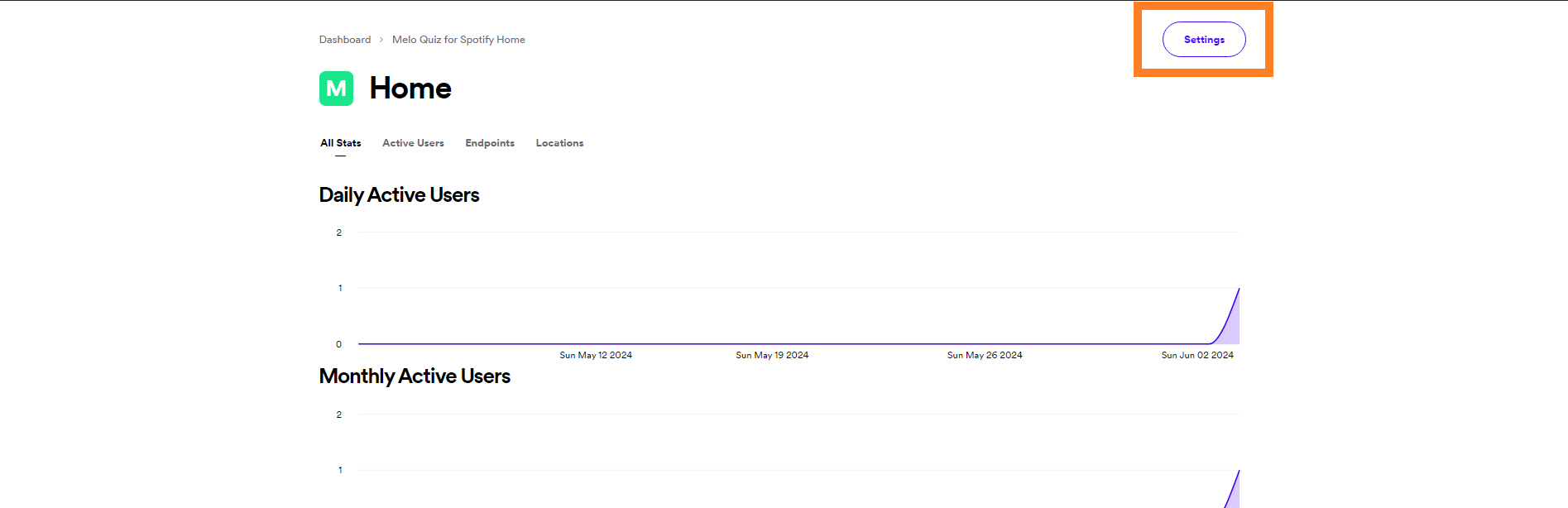Click Sun May 12 2024 axis label
This screenshot has width=1568, height=508.
(x=596, y=355)
